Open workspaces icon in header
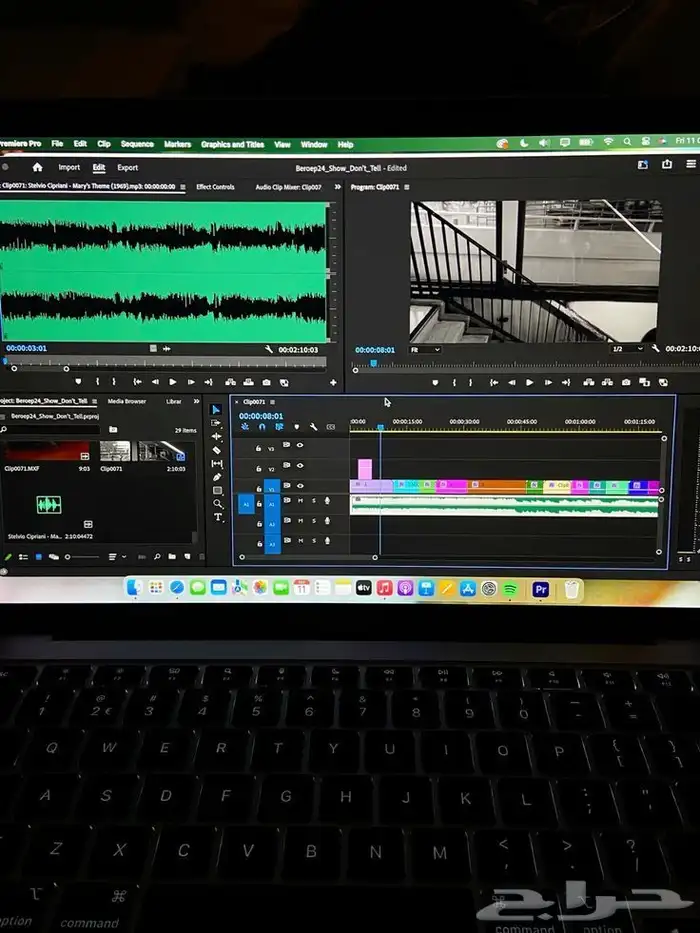700x933 pixels. pos(643,165)
